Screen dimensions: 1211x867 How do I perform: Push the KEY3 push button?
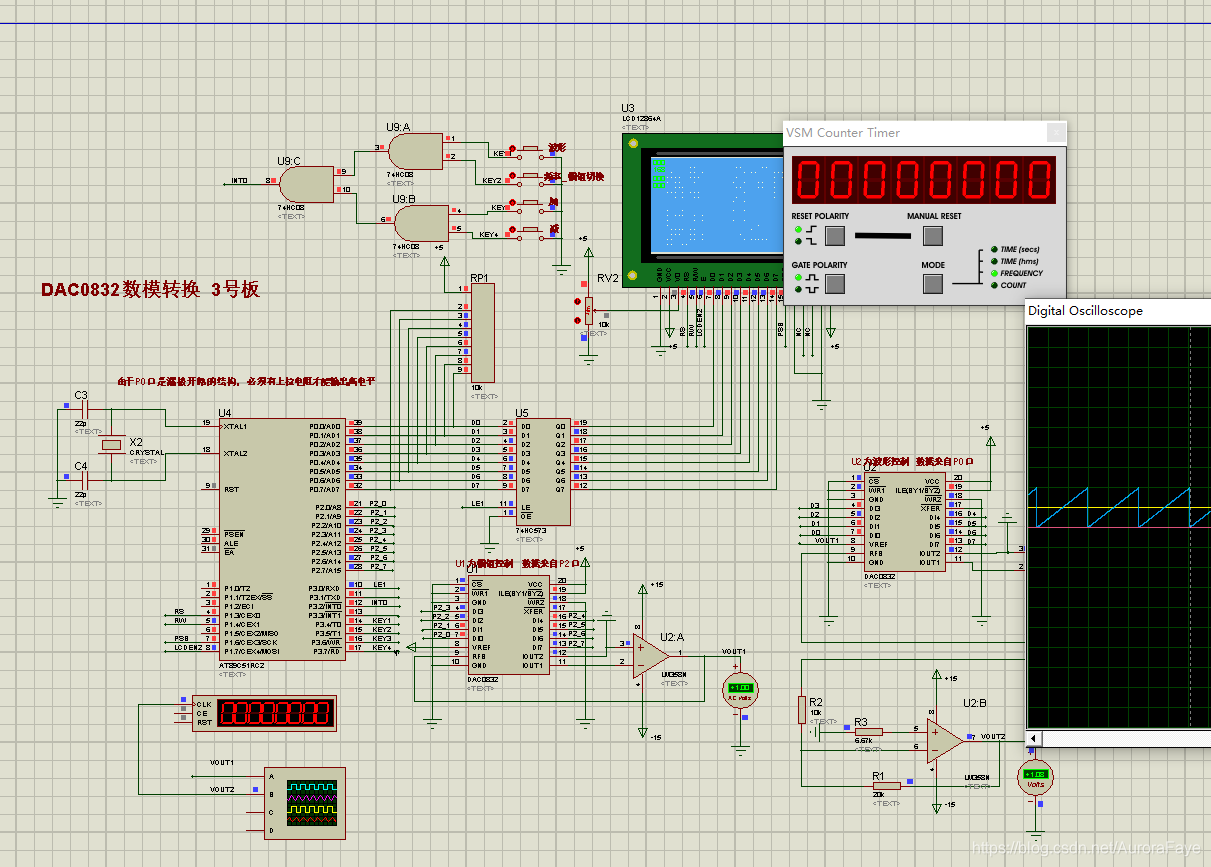[x=530, y=204]
